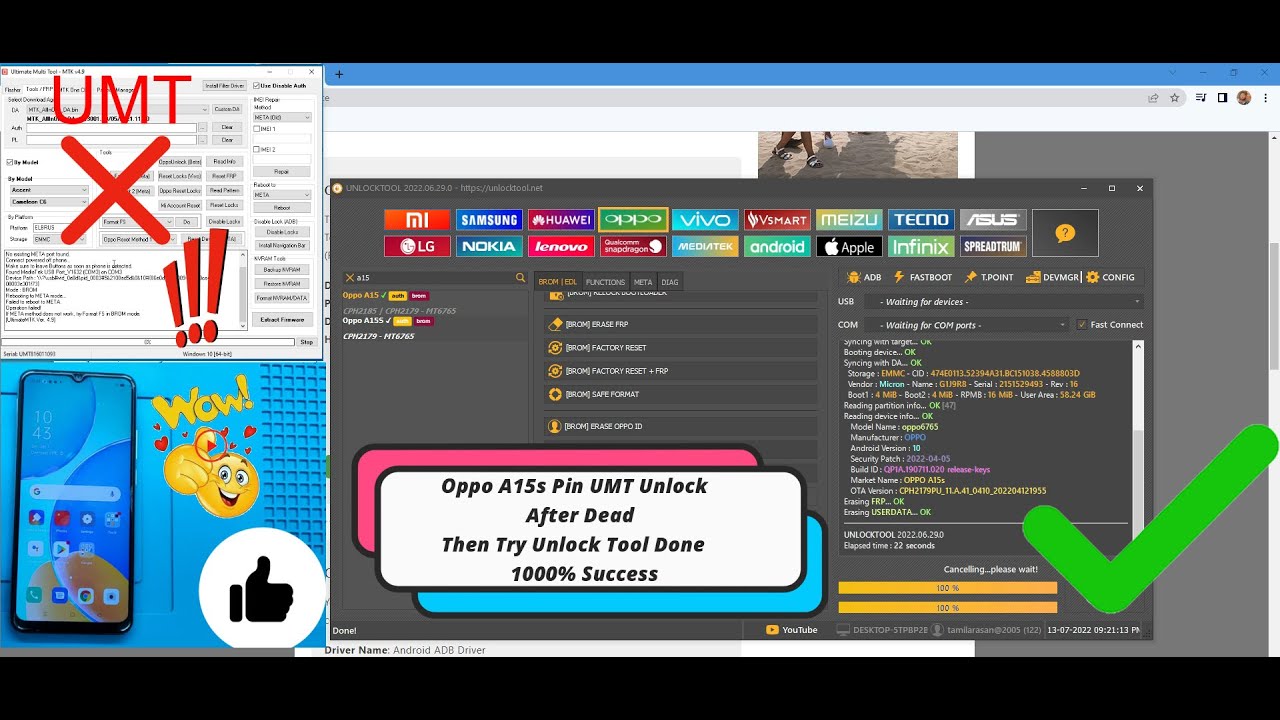Open Chrome three-dot menu
Viewport: 1280px width, 720px height.
[1266, 98]
